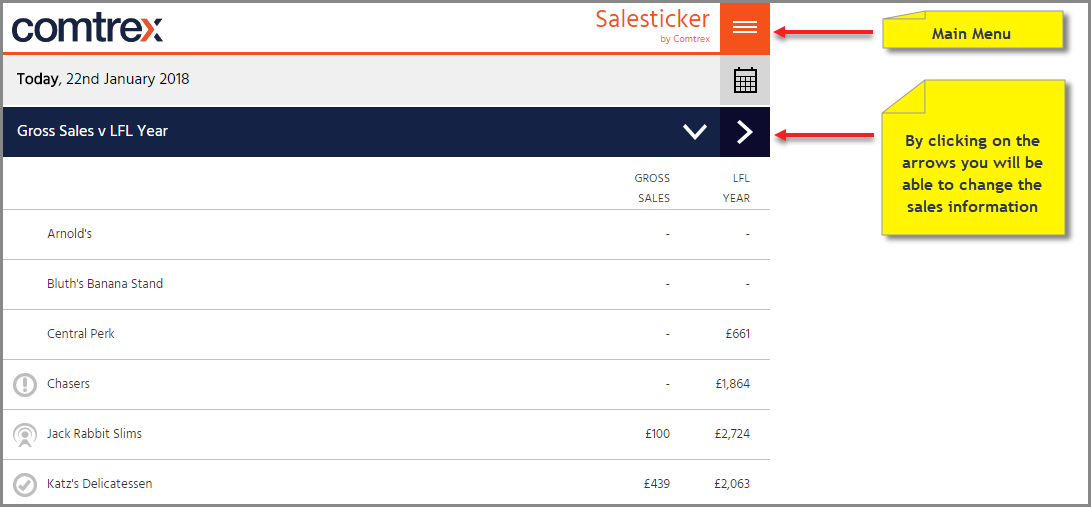
Task: Click the Today date text
Action: (103, 79)
